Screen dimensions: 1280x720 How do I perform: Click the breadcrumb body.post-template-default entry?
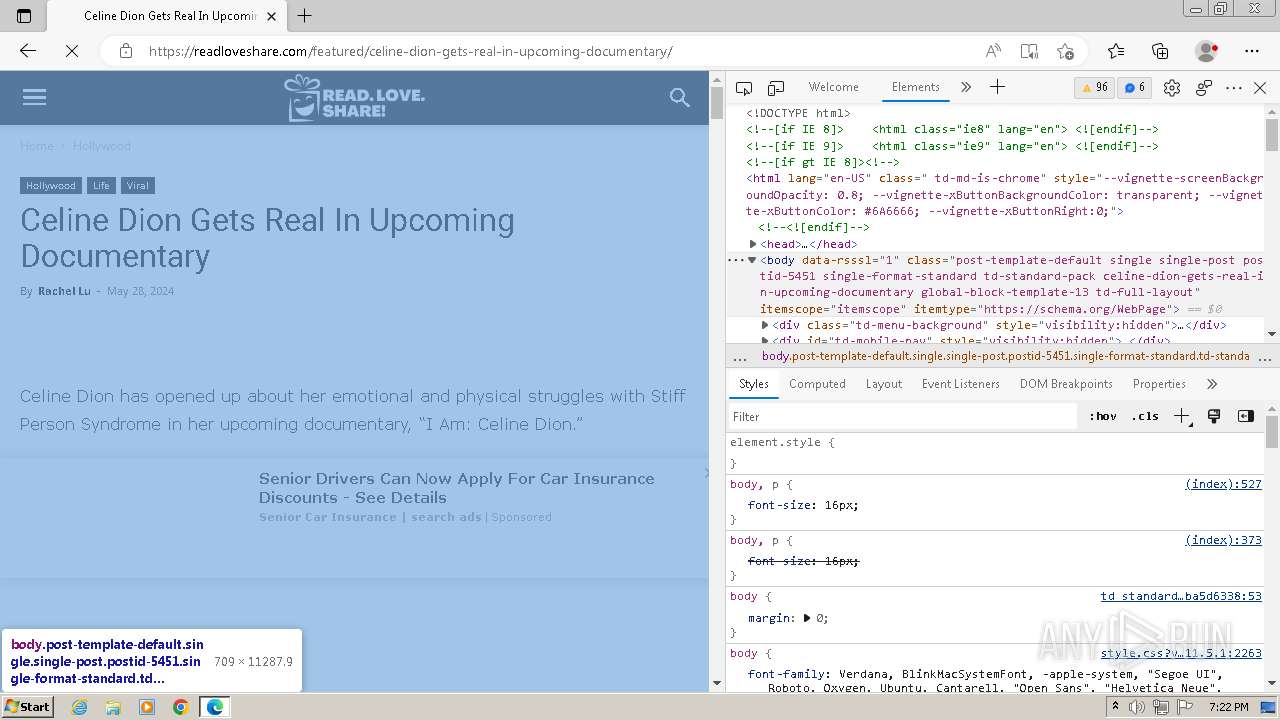click(x=1005, y=356)
